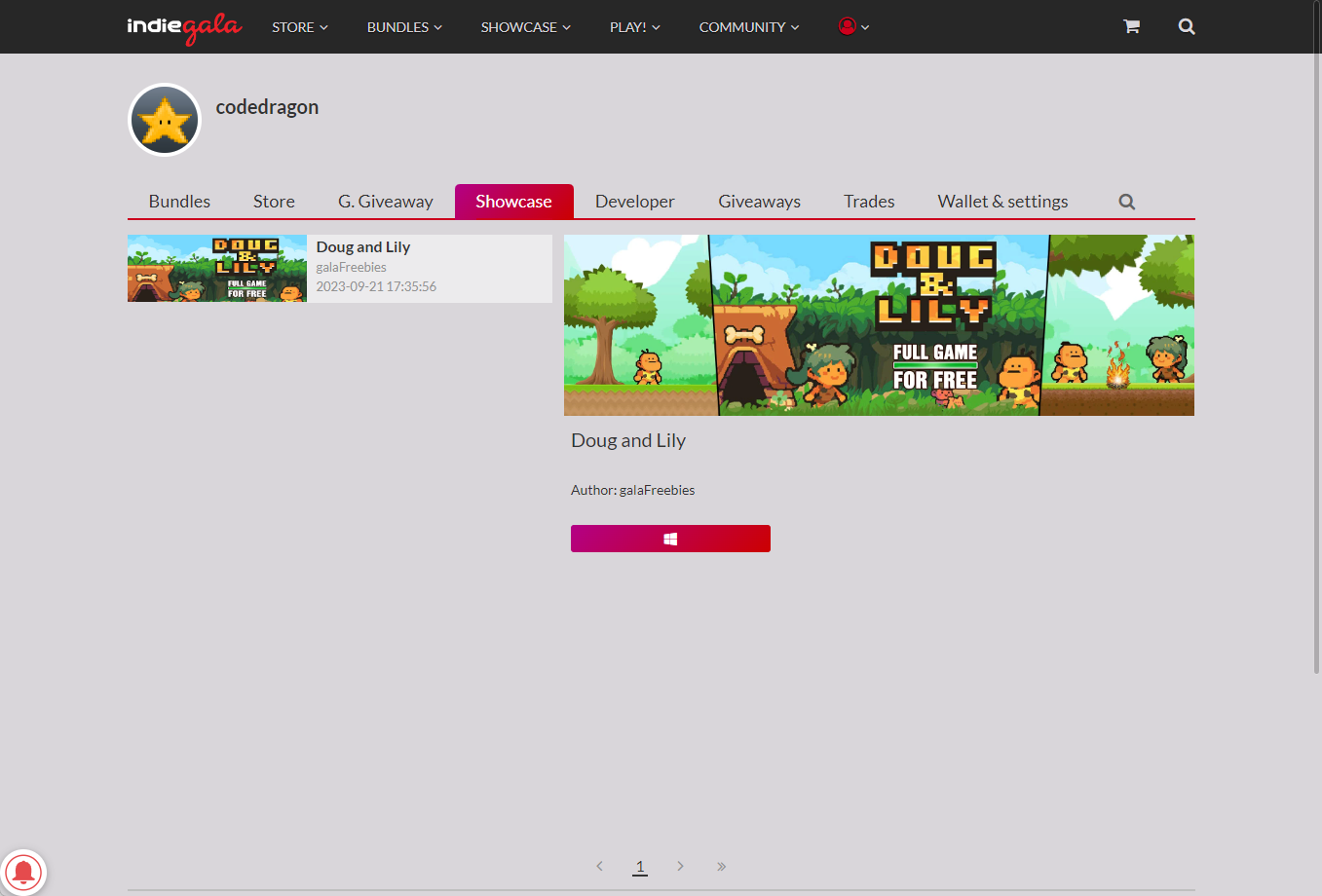The height and width of the screenshot is (896, 1322).
Task: Open the Wallet & settings tab
Action: tap(1002, 202)
